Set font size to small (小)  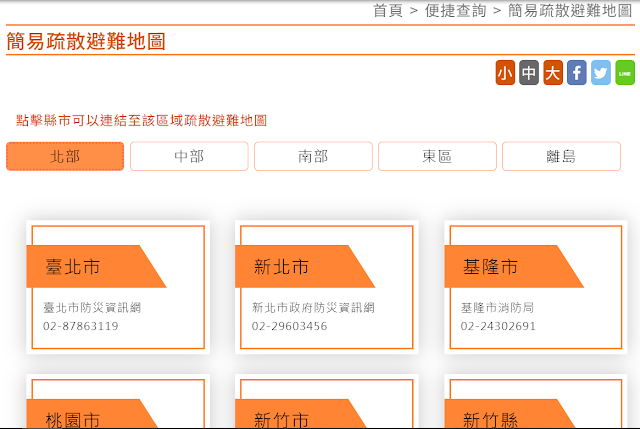pyautogui.click(x=505, y=73)
